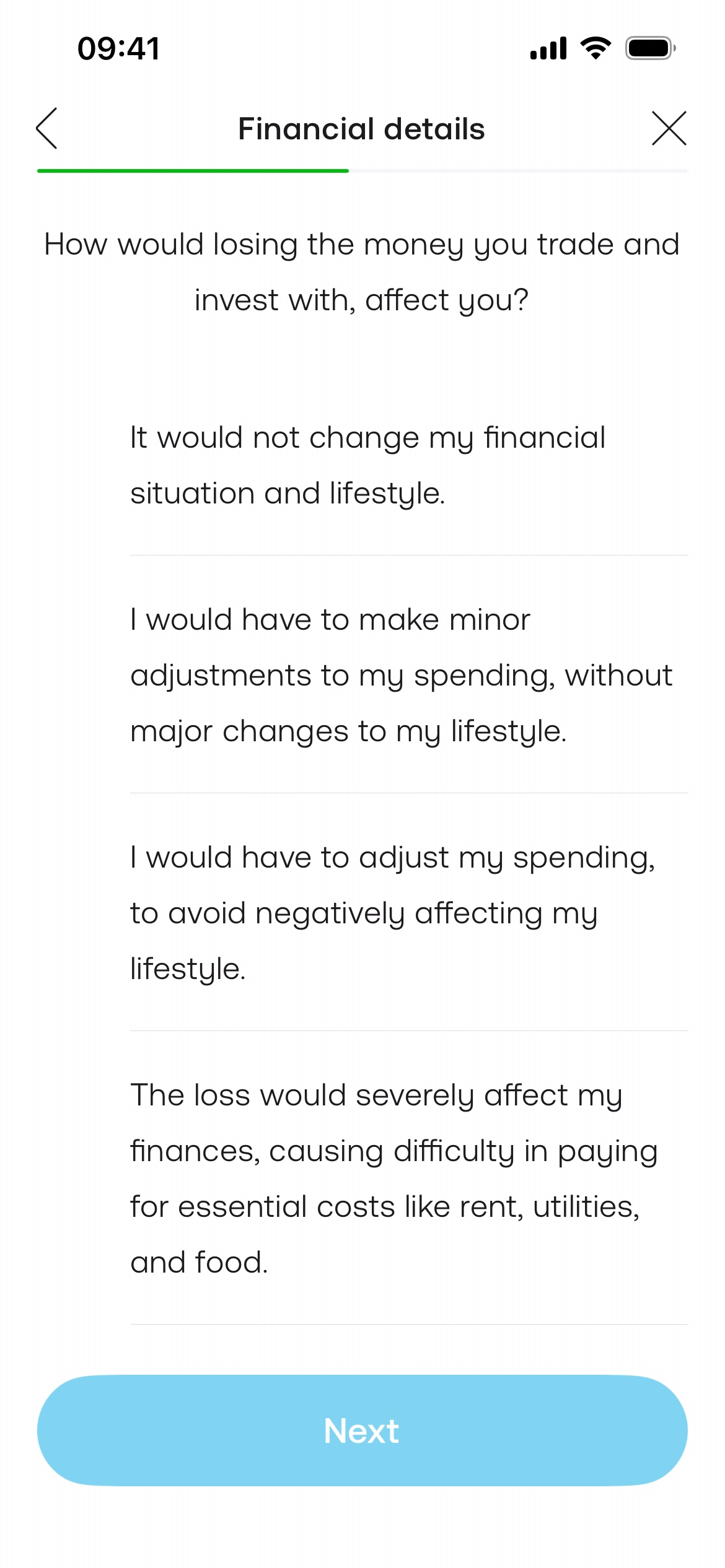
Task: Click the green filled part of progress bar
Action: [x=193, y=170]
